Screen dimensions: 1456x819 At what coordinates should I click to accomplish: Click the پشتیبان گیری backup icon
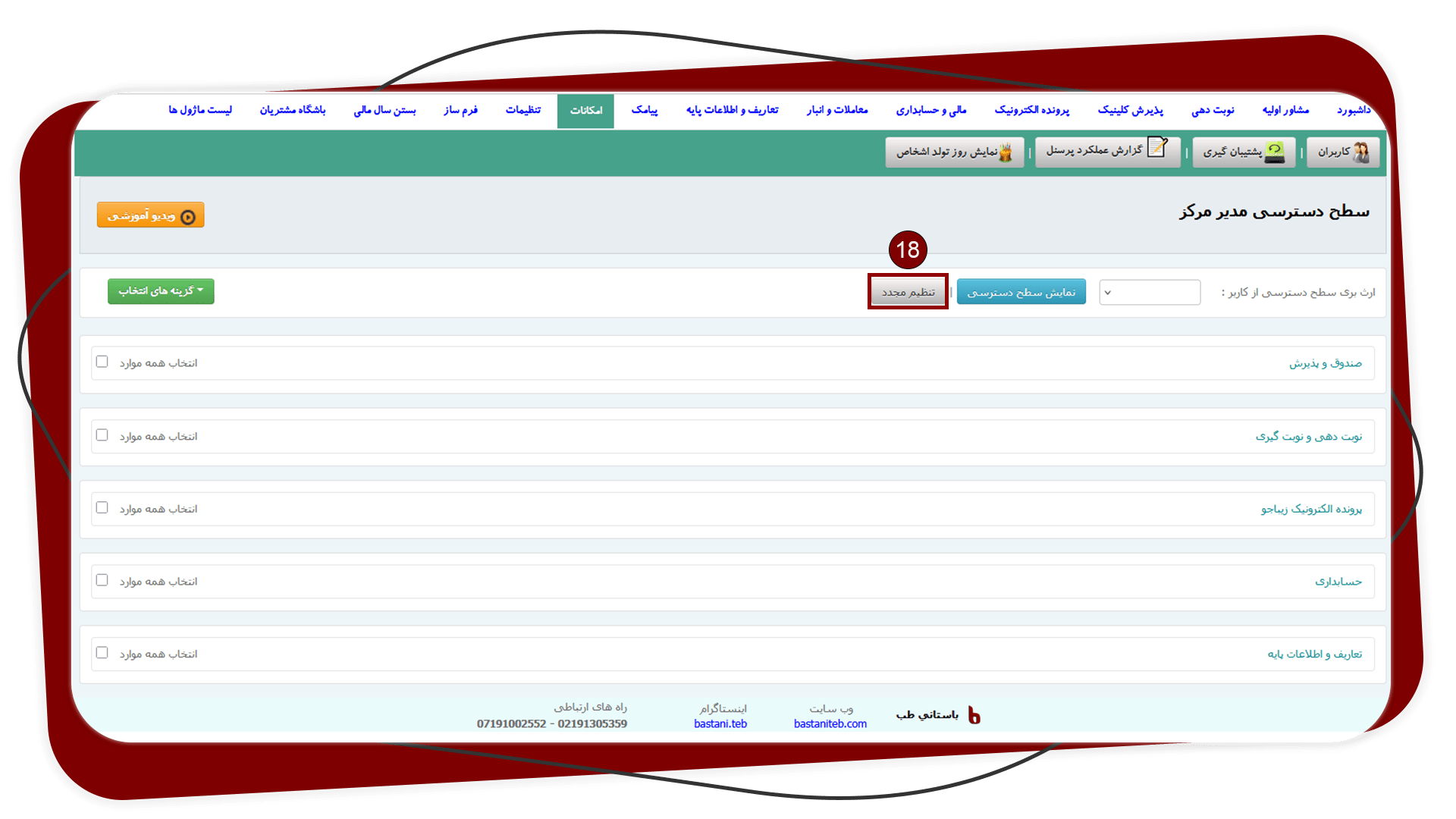pyautogui.click(x=1276, y=152)
